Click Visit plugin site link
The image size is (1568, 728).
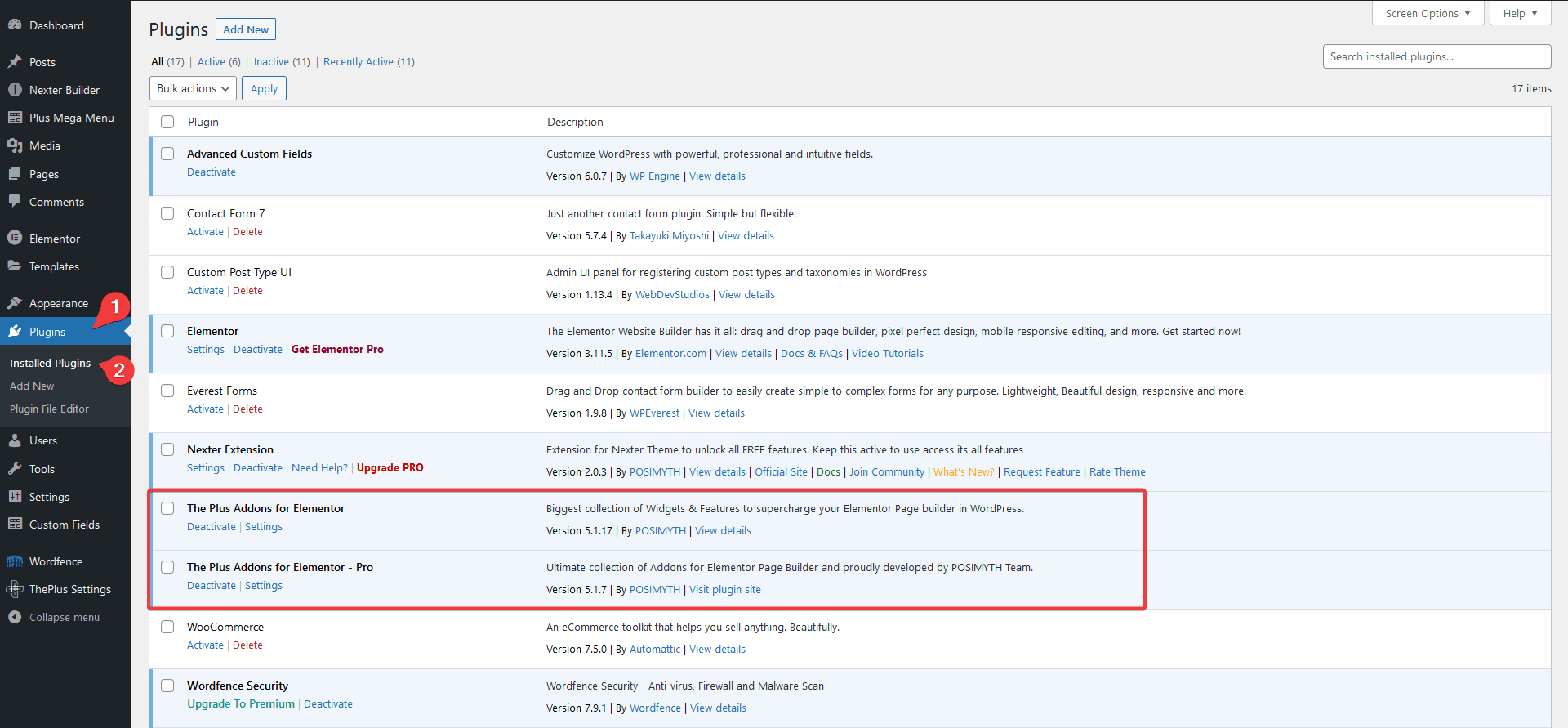pyautogui.click(x=725, y=590)
